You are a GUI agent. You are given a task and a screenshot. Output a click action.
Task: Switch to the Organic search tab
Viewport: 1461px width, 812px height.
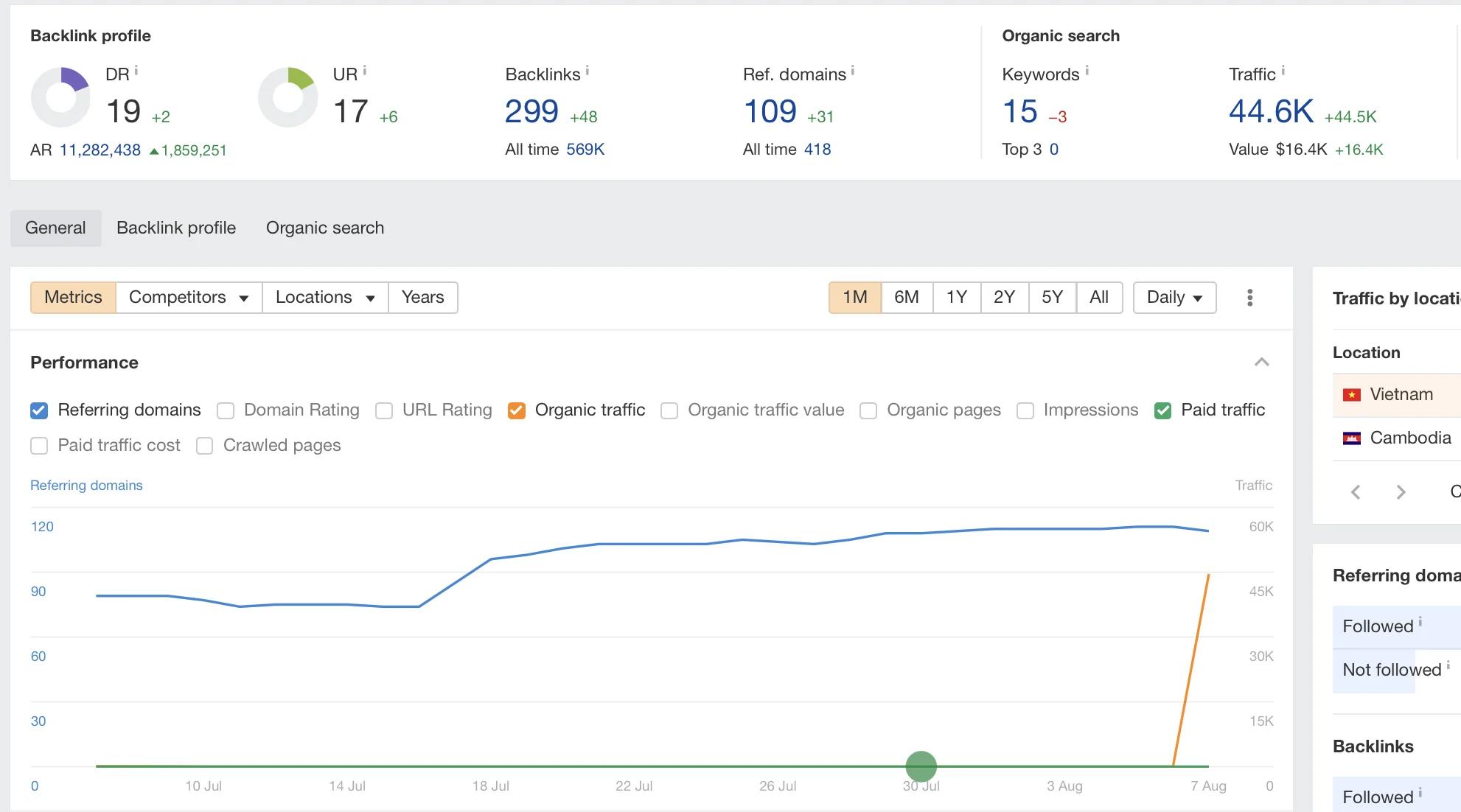click(x=325, y=228)
